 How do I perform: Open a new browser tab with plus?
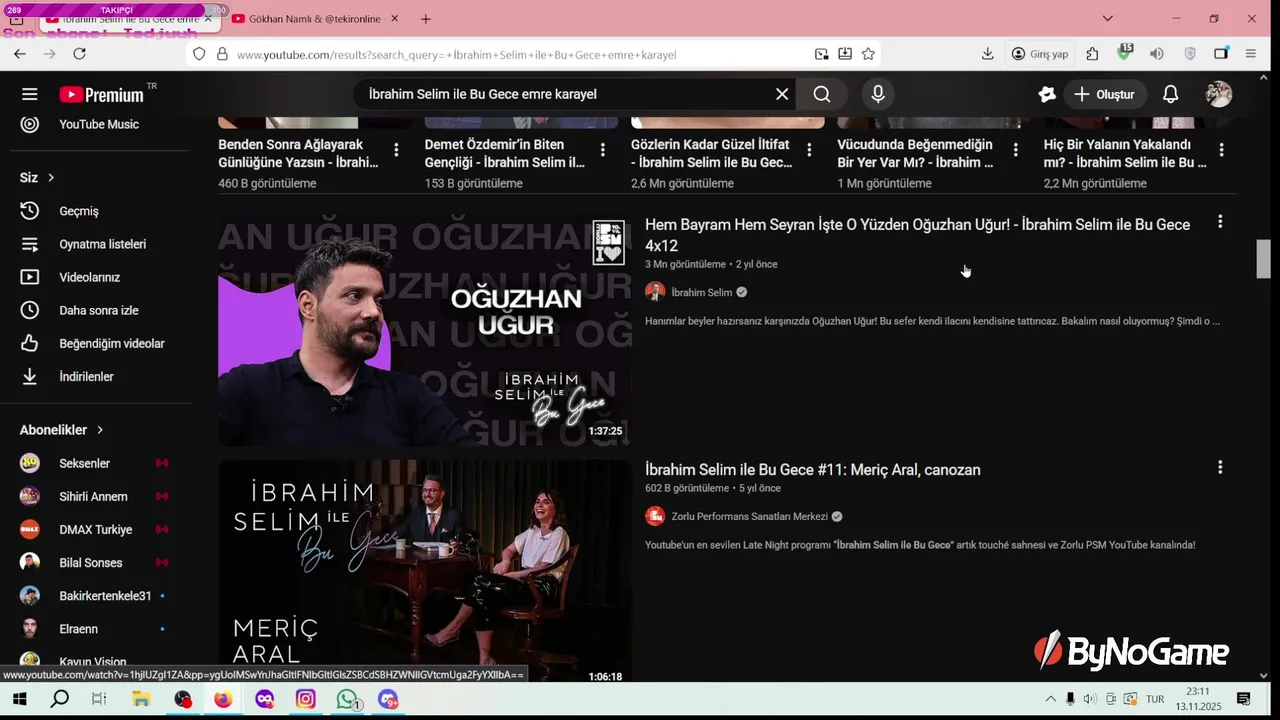[426, 19]
